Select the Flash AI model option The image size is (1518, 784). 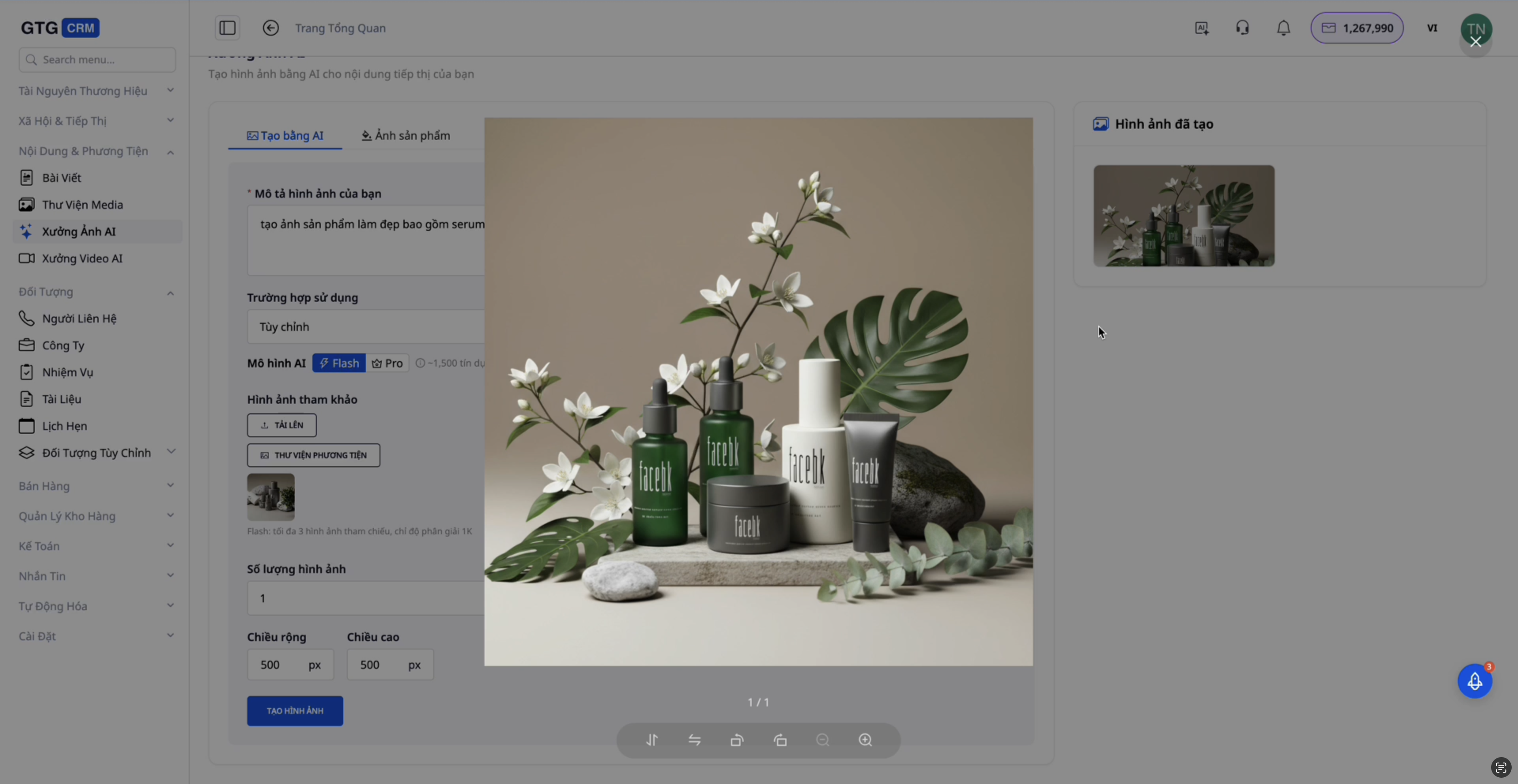point(339,363)
